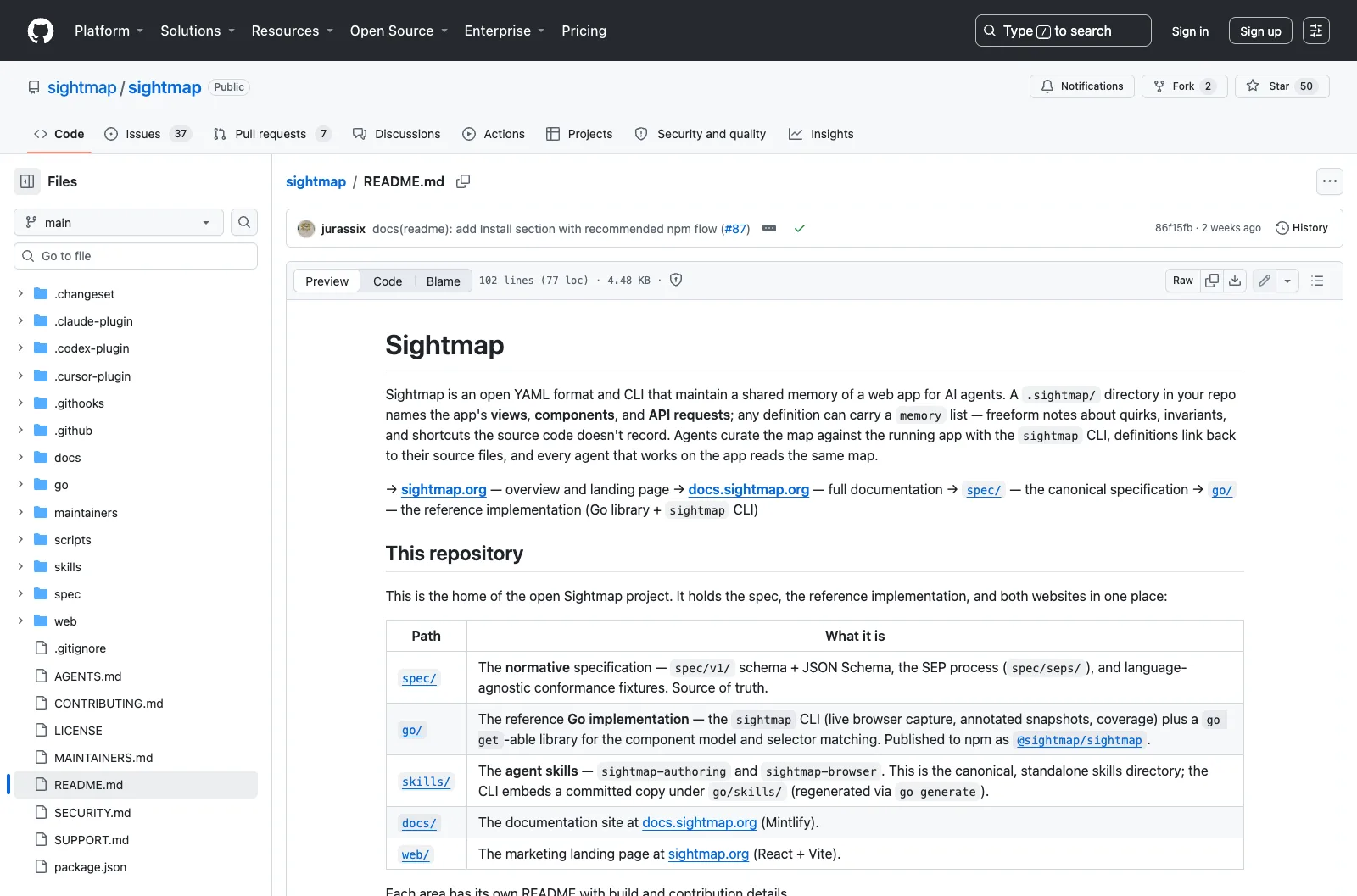This screenshot has width=1357, height=896.
Task: Open the Actions tab
Action: click(x=494, y=134)
